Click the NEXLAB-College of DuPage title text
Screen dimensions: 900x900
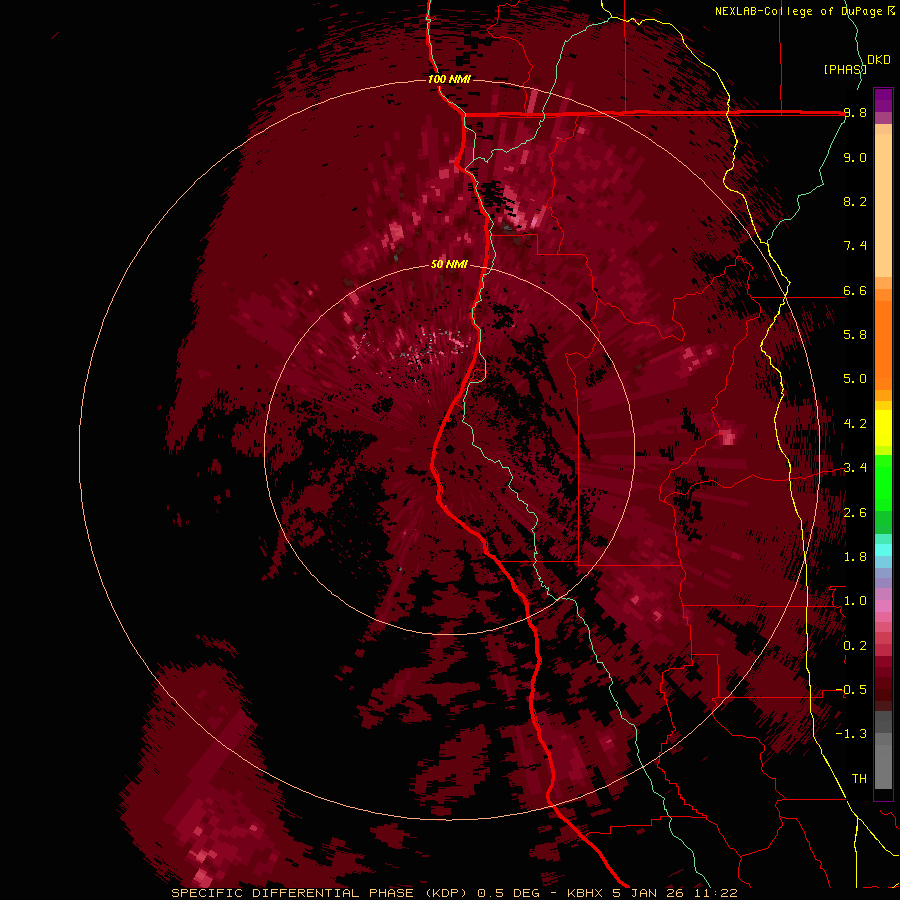tap(805, 11)
